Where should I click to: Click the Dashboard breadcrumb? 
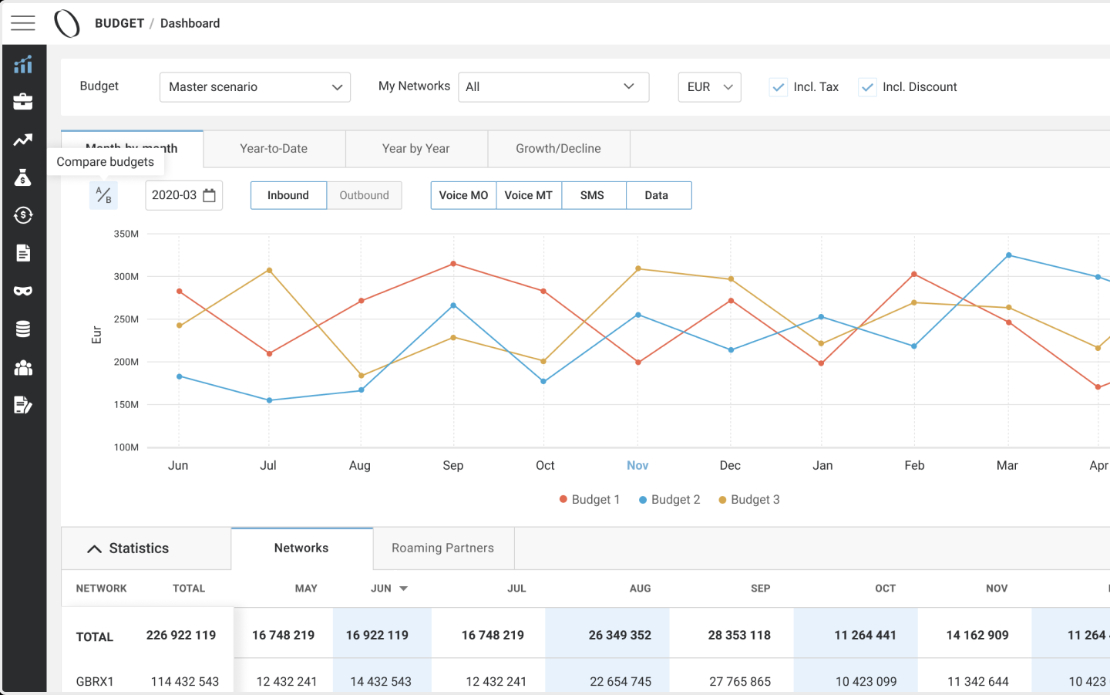click(x=190, y=23)
